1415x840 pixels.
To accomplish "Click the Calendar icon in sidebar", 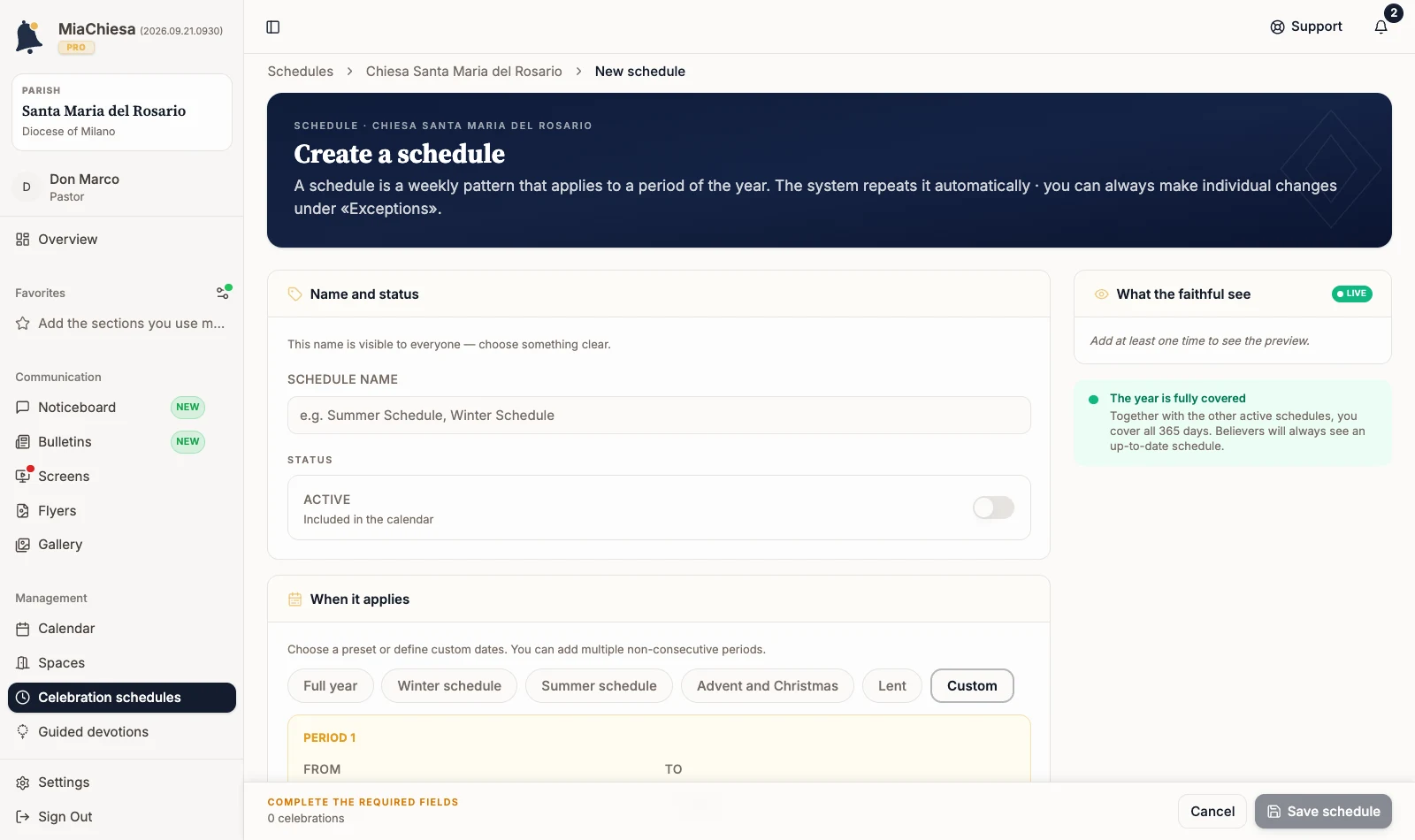I will pyautogui.click(x=23, y=629).
